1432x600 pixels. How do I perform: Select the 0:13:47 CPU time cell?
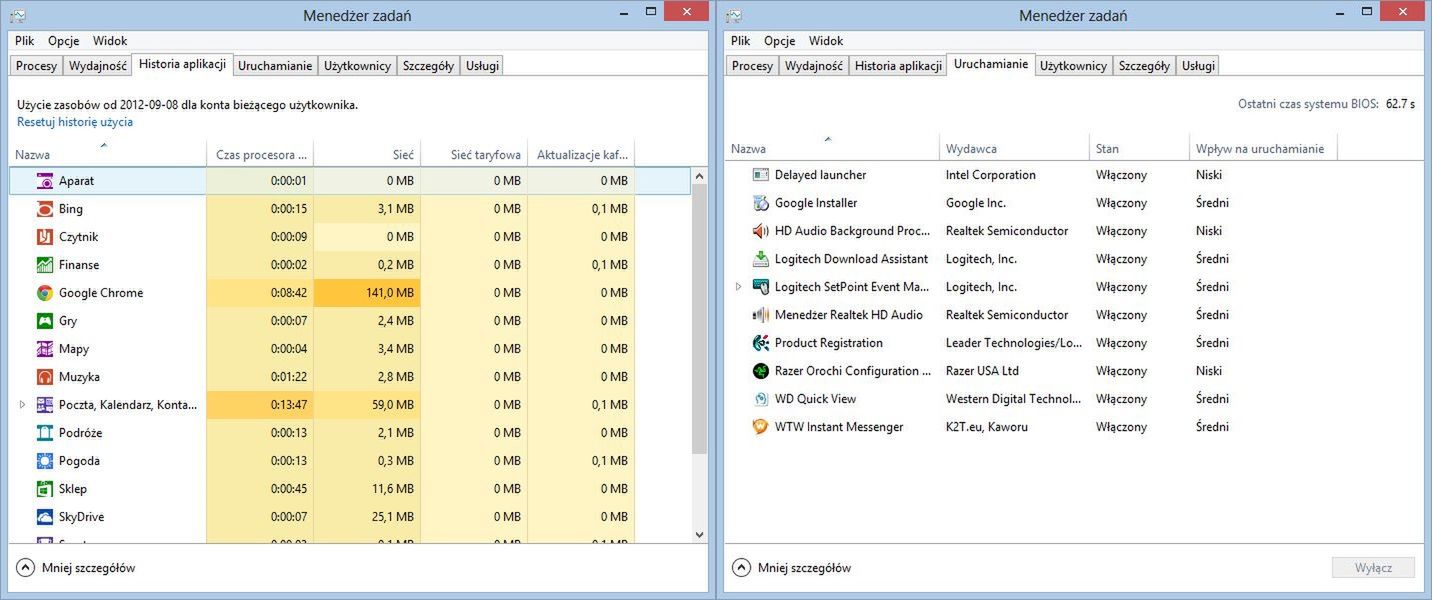260,405
